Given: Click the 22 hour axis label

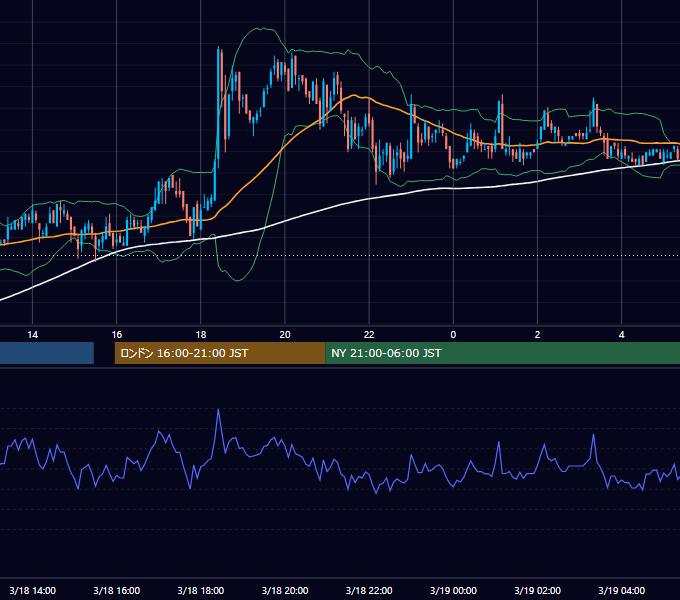Looking at the screenshot, I should coord(369,335).
